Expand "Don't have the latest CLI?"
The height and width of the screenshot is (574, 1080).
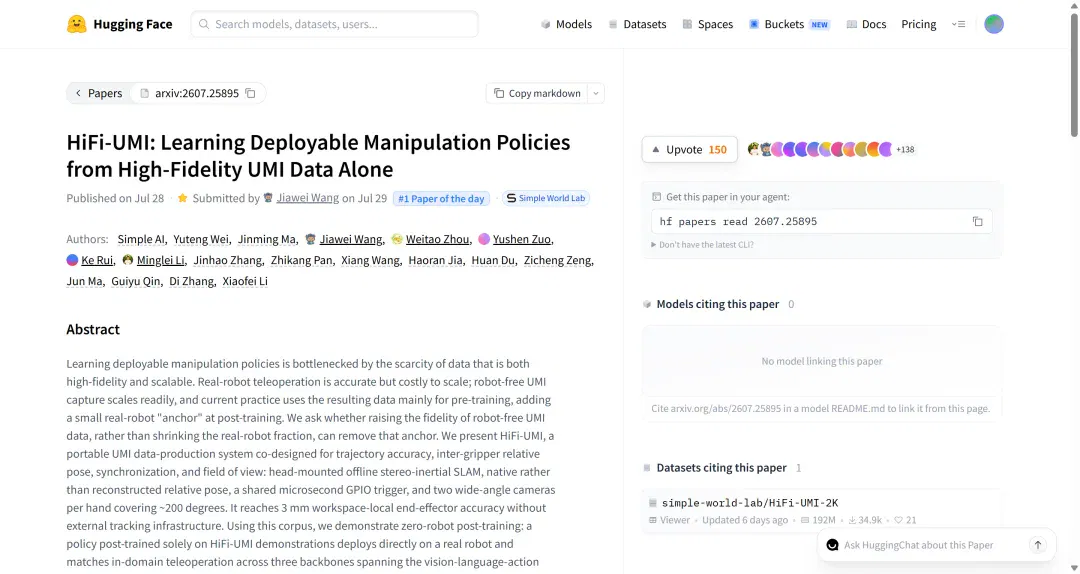tap(703, 245)
